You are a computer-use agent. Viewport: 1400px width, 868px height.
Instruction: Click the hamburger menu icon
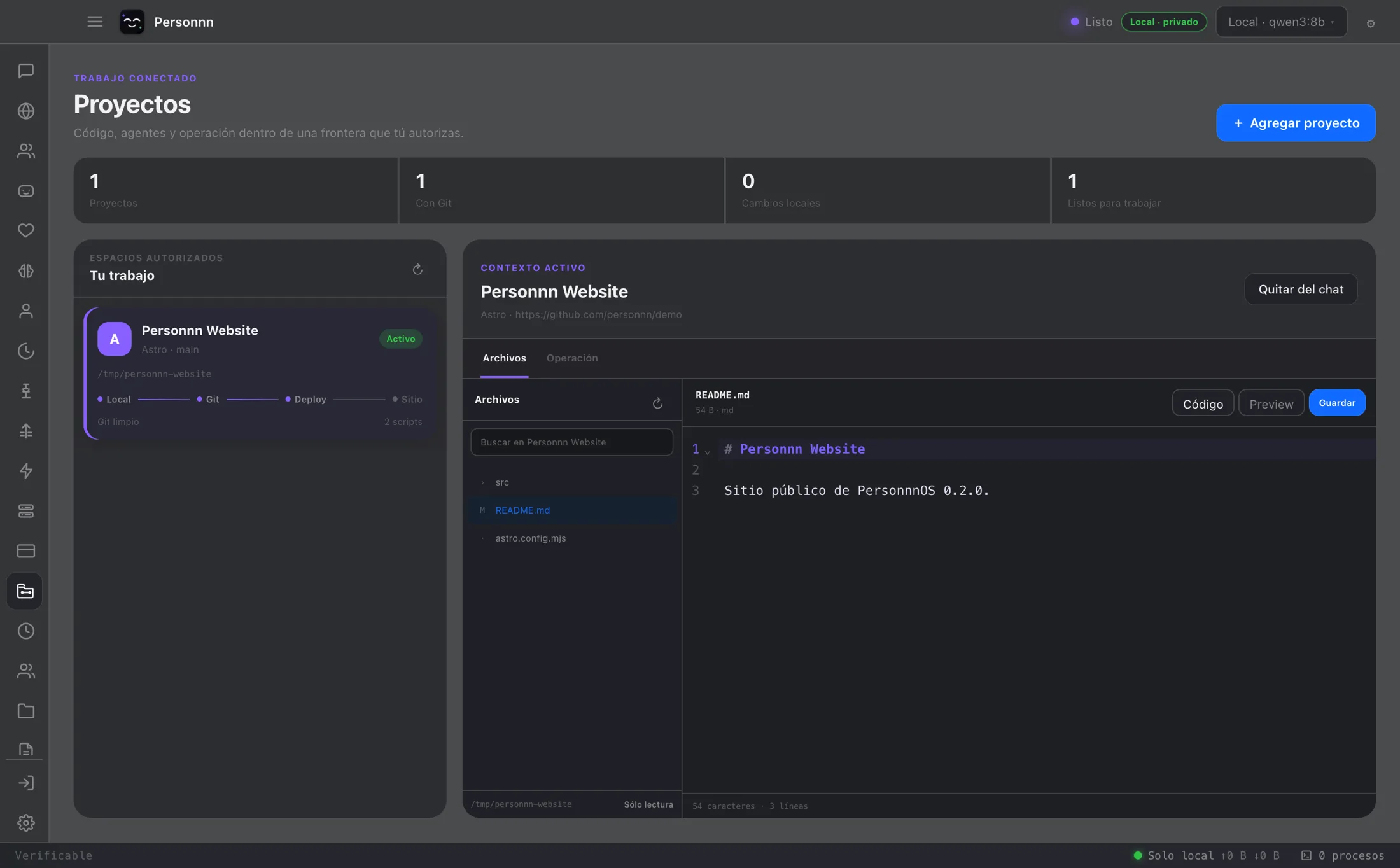click(x=95, y=22)
